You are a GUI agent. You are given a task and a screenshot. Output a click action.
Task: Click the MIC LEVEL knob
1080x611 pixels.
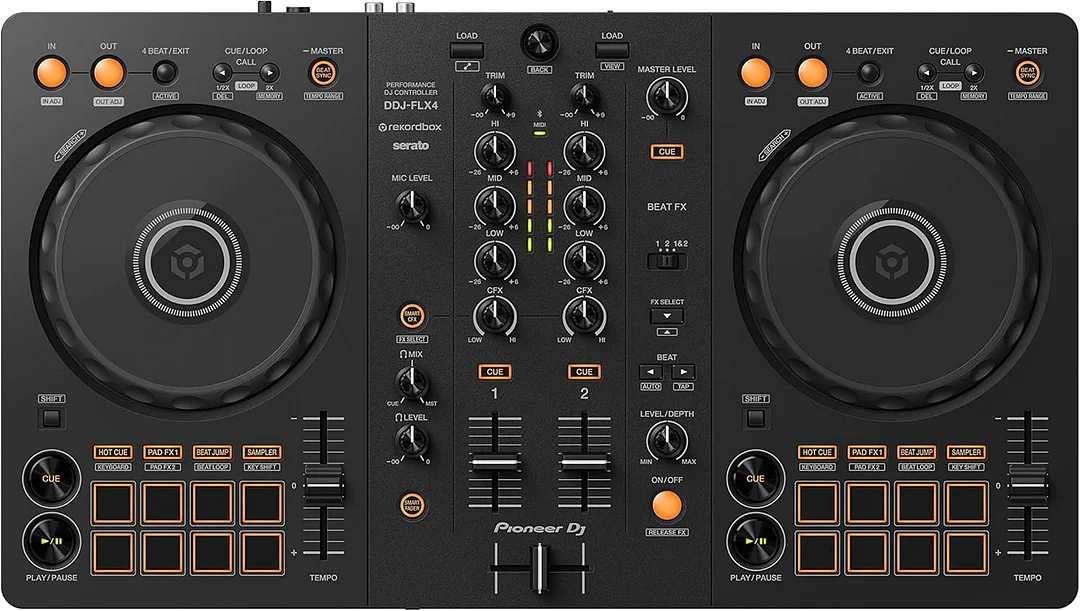click(412, 206)
